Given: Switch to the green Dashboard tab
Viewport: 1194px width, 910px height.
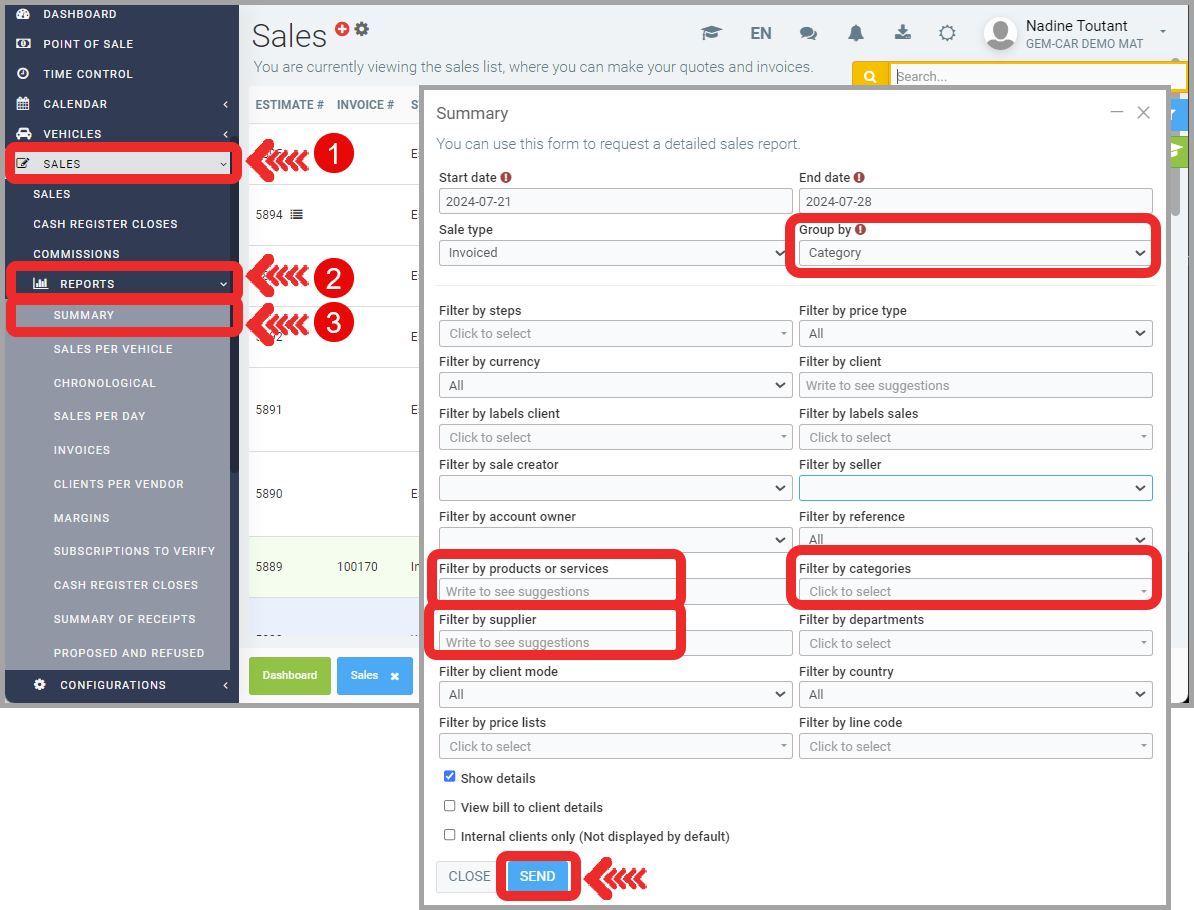Looking at the screenshot, I should [290, 675].
